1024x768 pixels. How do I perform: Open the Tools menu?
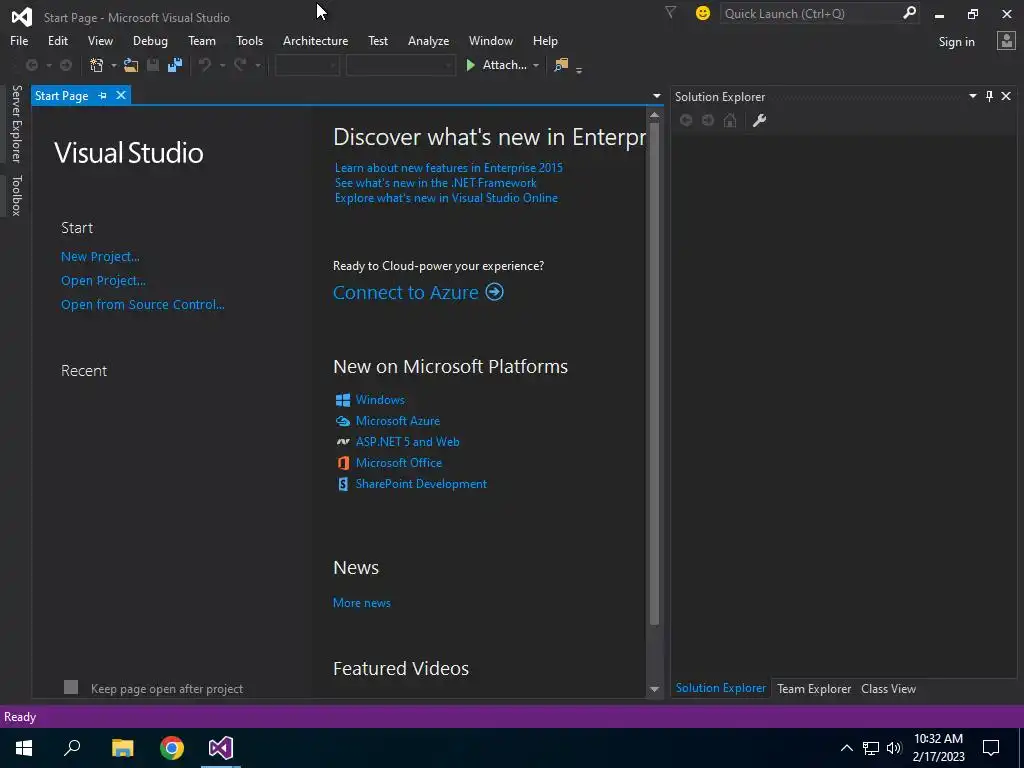pyautogui.click(x=249, y=40)
